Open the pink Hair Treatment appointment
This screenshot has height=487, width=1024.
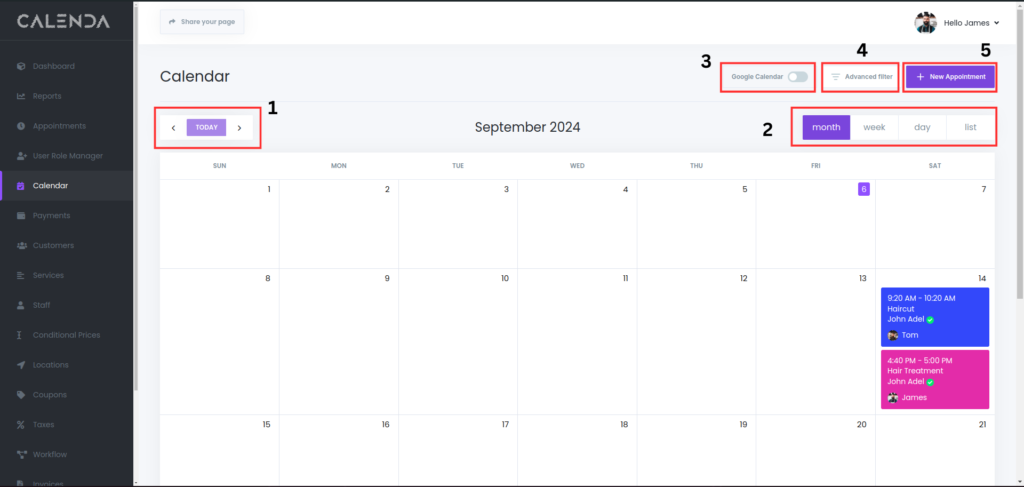pos(934,379)
